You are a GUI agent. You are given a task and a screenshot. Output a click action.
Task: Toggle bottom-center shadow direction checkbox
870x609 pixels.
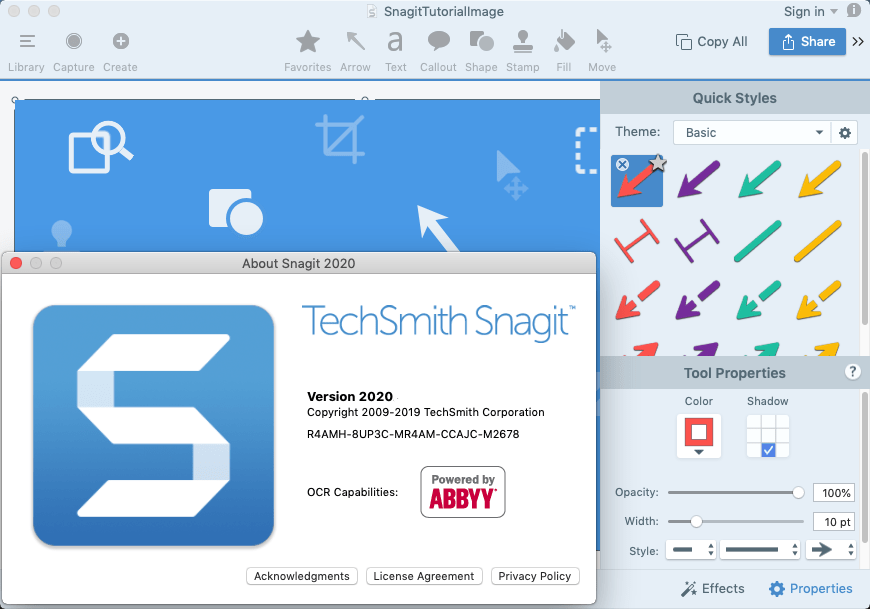pos(768,450)
